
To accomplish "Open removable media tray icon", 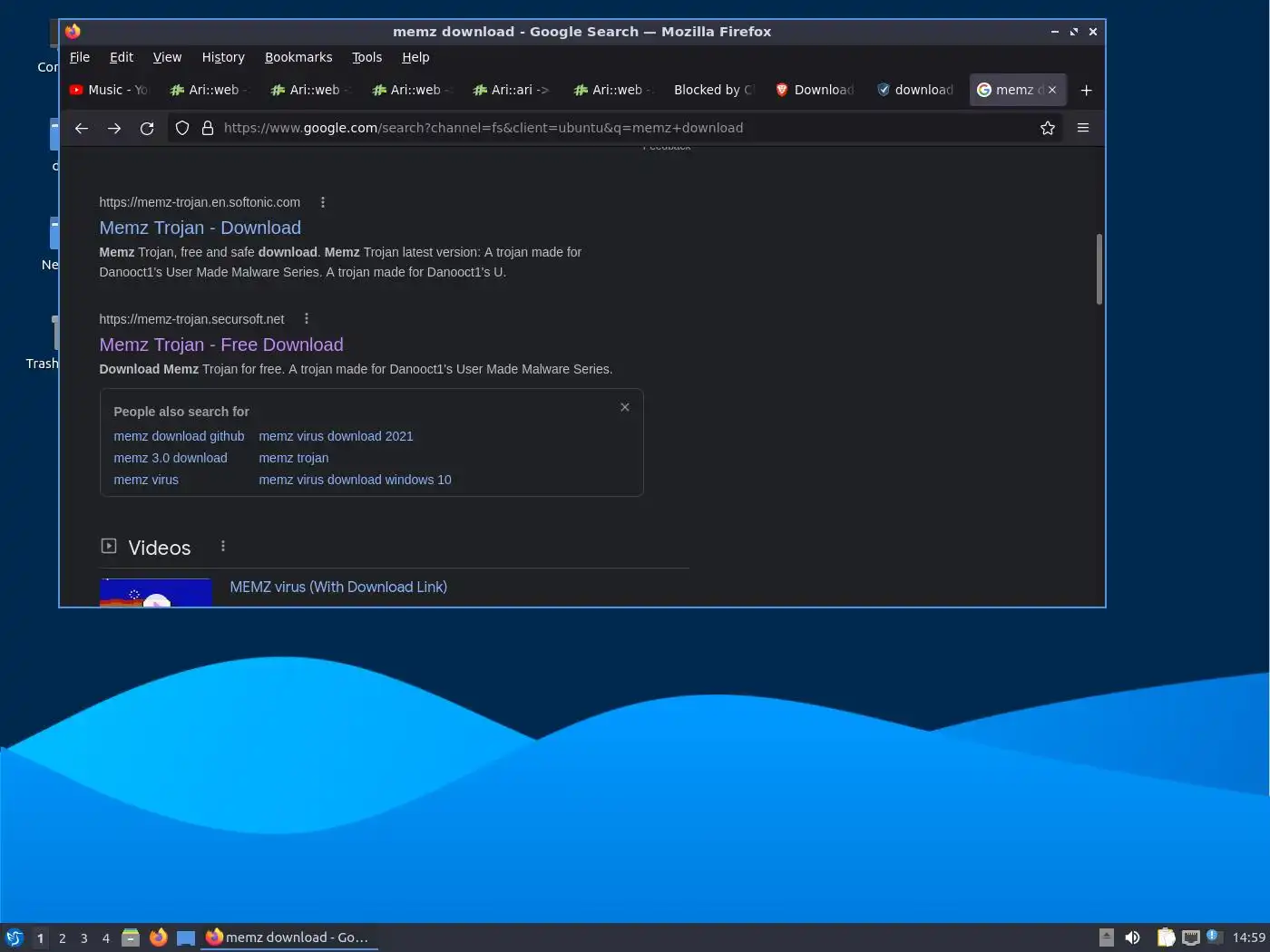I will click(1107, 937).
